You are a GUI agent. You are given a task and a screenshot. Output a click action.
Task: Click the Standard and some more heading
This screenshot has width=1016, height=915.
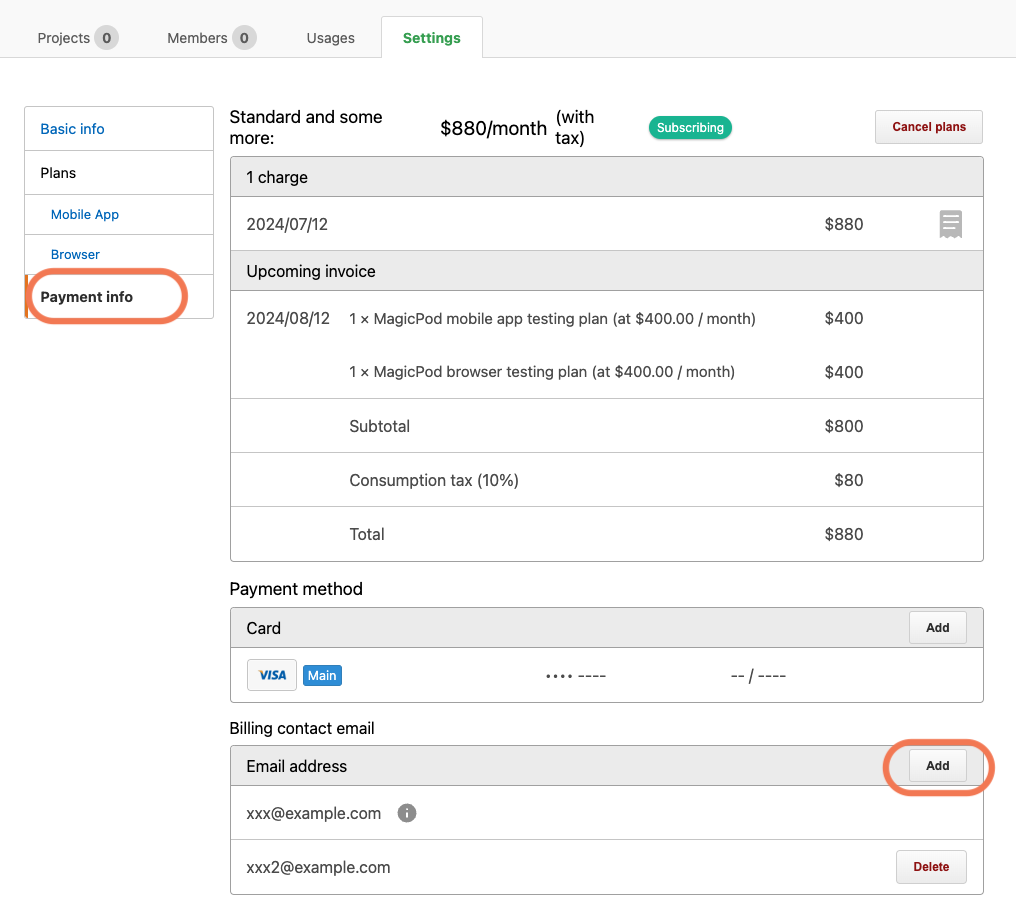306,127
